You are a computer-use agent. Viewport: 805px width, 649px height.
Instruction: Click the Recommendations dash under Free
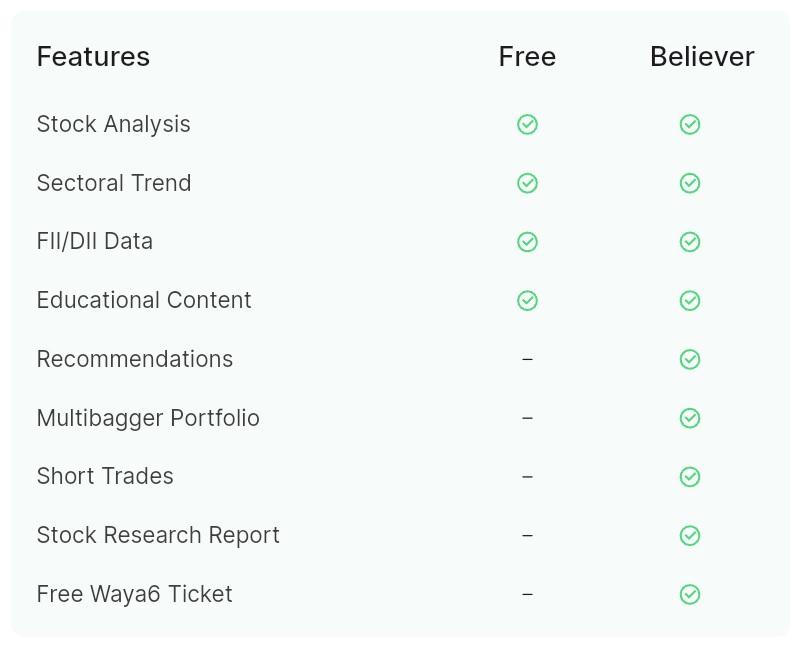[x=527, y=359]
